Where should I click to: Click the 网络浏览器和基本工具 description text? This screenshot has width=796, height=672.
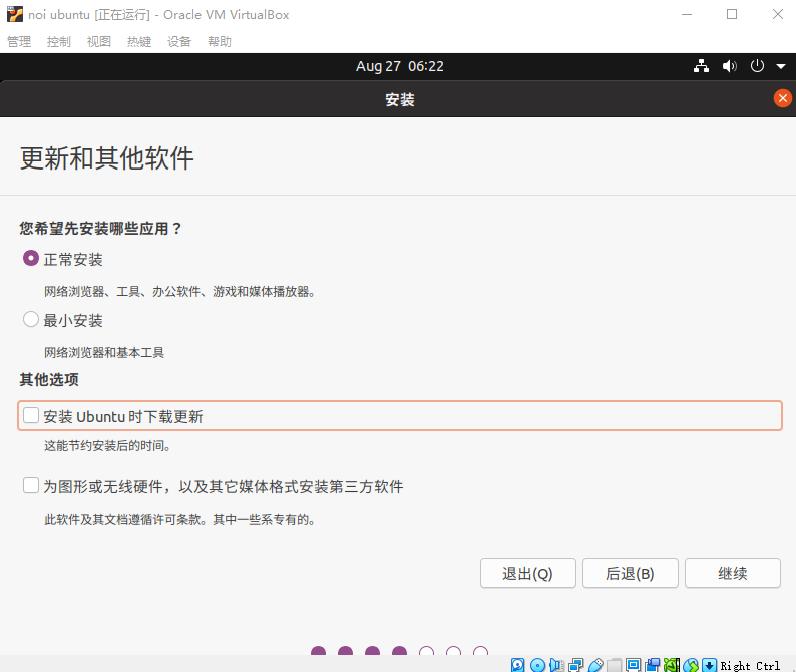tap(104, 352)
